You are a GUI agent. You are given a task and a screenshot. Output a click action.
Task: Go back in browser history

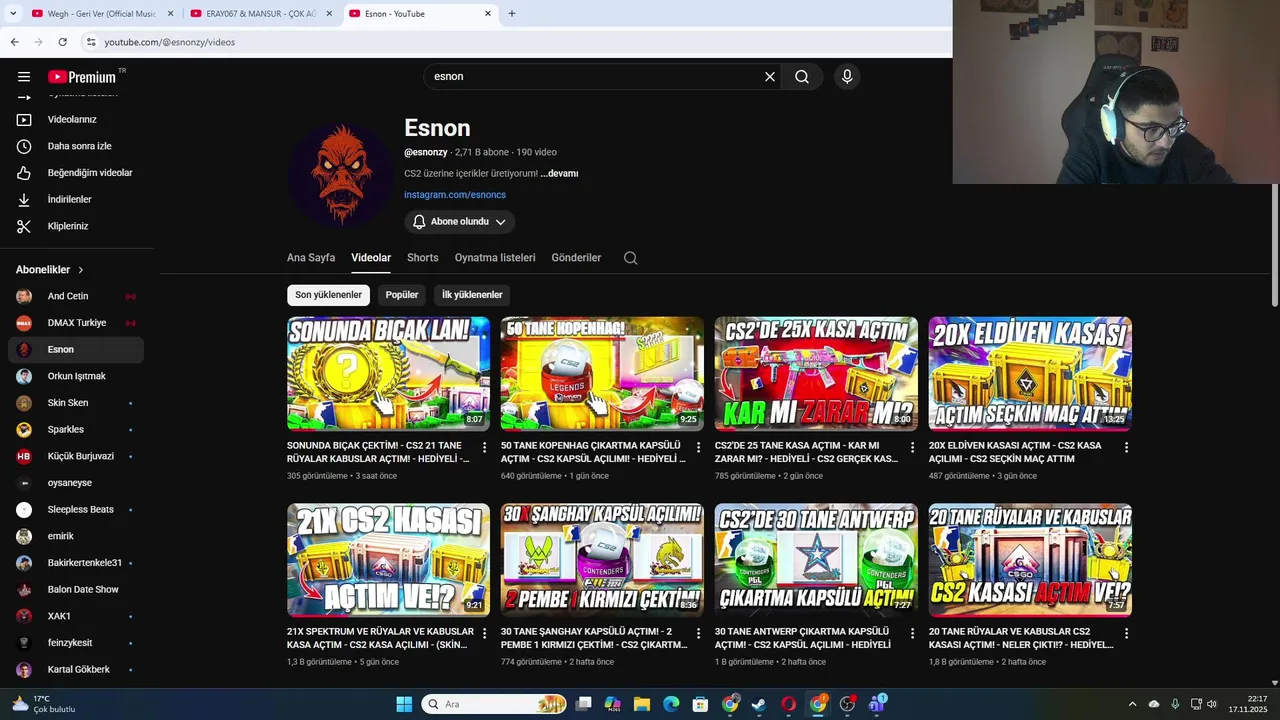(14, 42)
